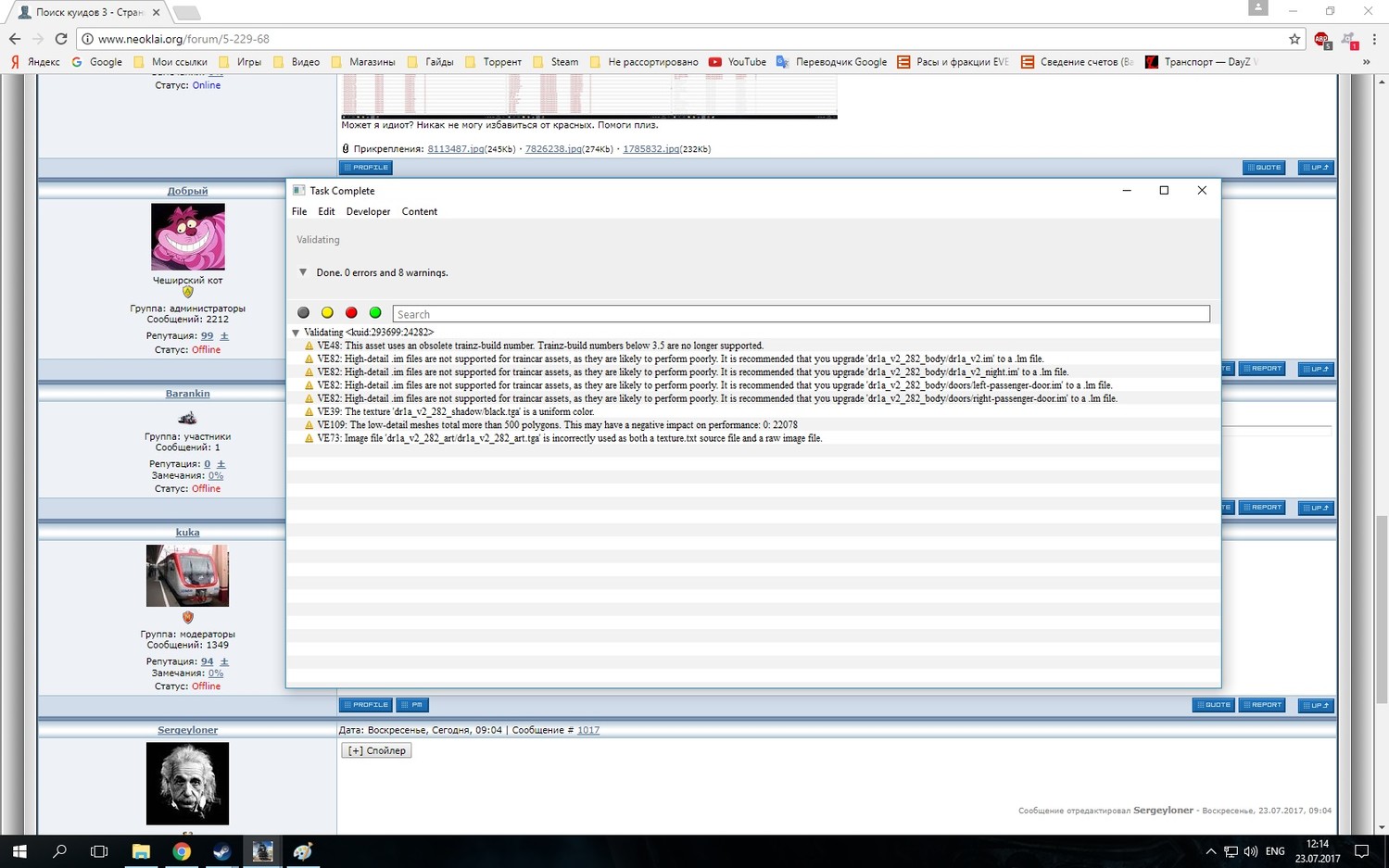Toggle the gray filter circle
The image size is (1389, 868).
pos(303,313)
